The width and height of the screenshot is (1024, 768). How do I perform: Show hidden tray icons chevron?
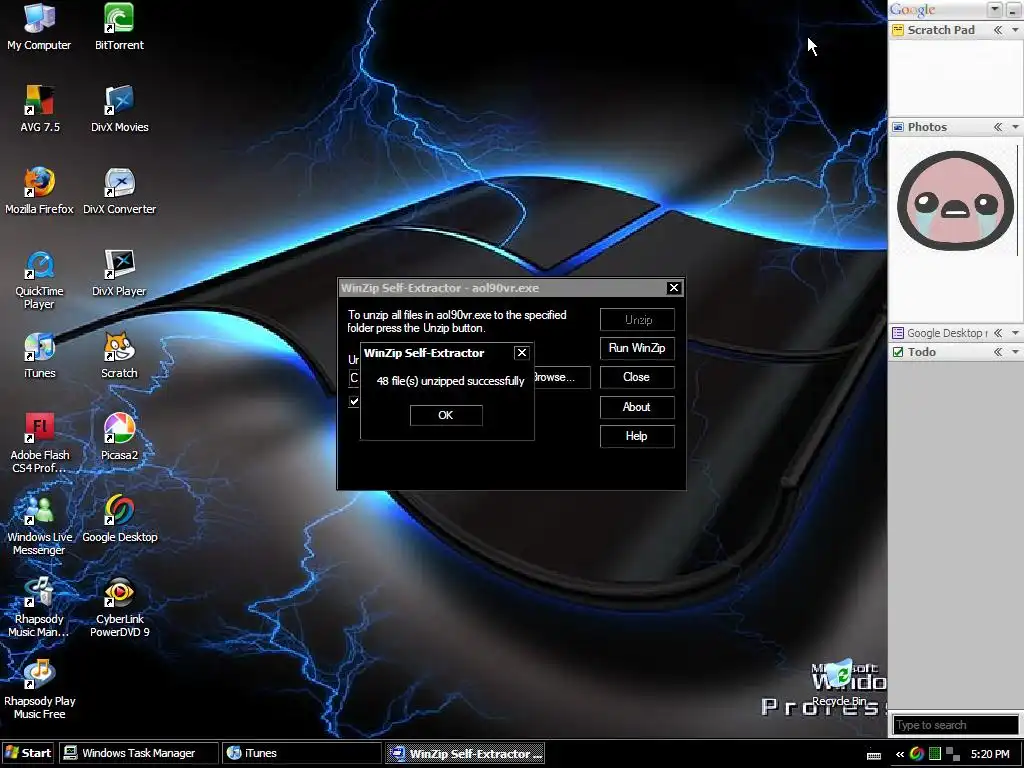point(900,754)
